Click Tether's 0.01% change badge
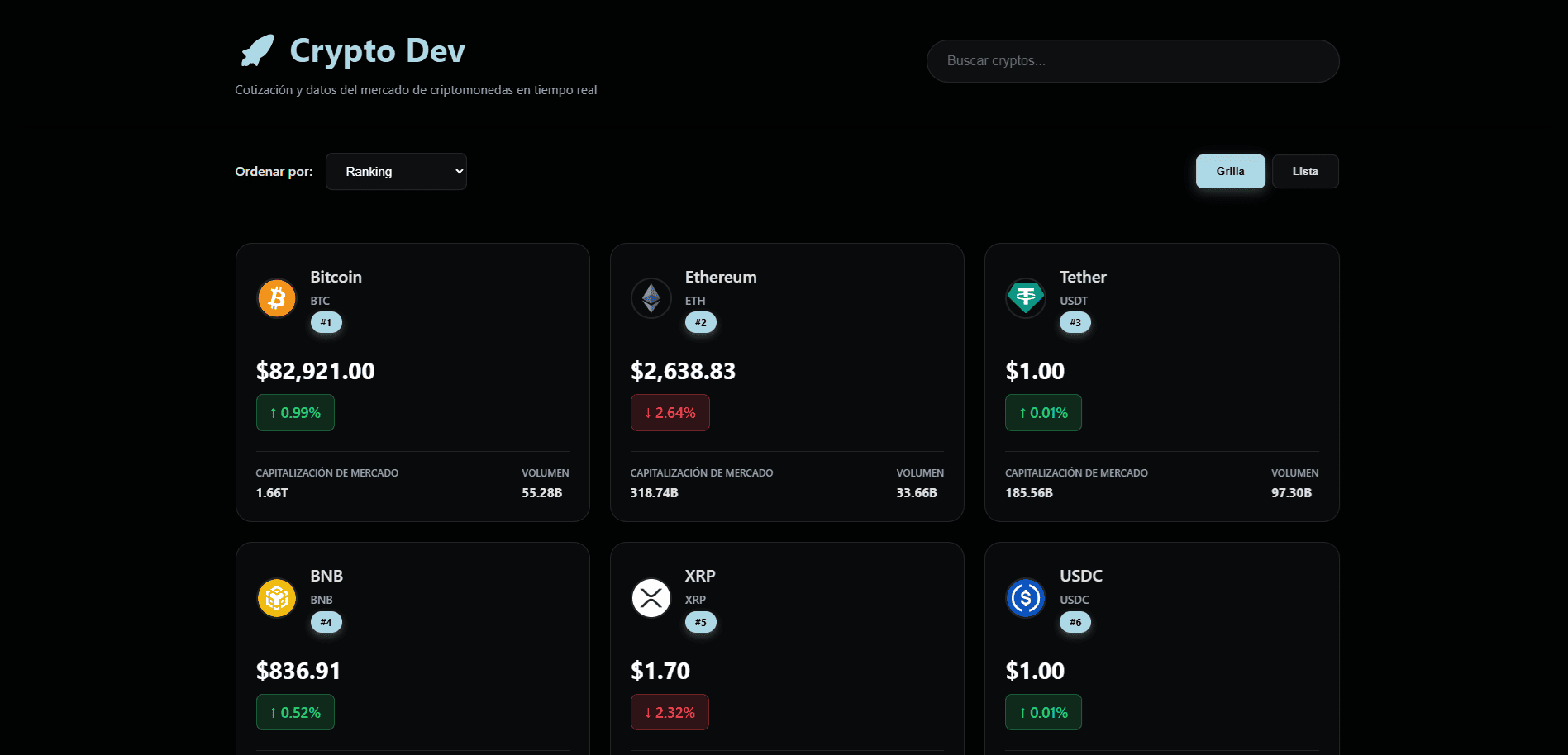Image resolution: width=1568 pixels, height=755 pixels. point(1043,413)
